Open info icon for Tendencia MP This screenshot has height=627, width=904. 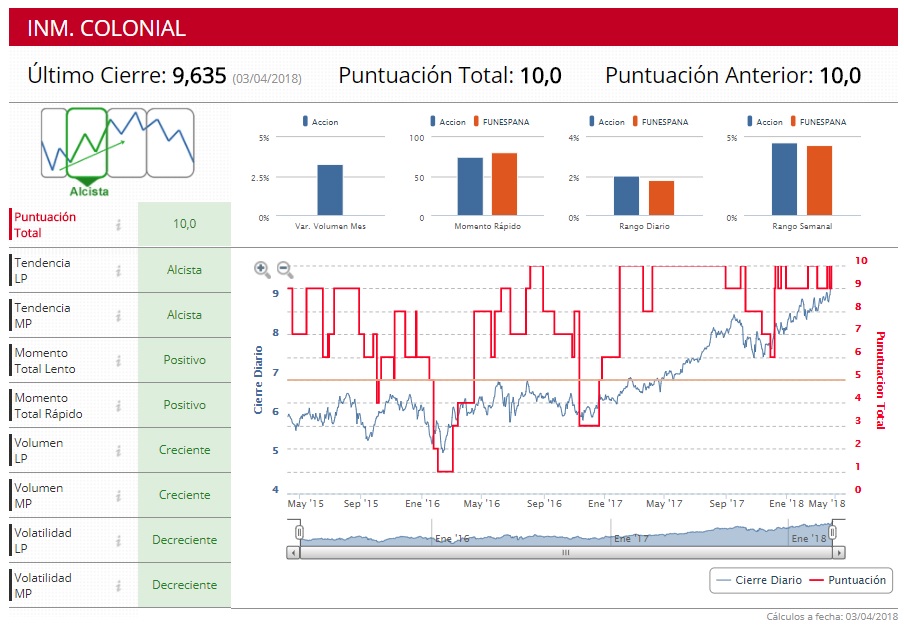pos(119,315)
